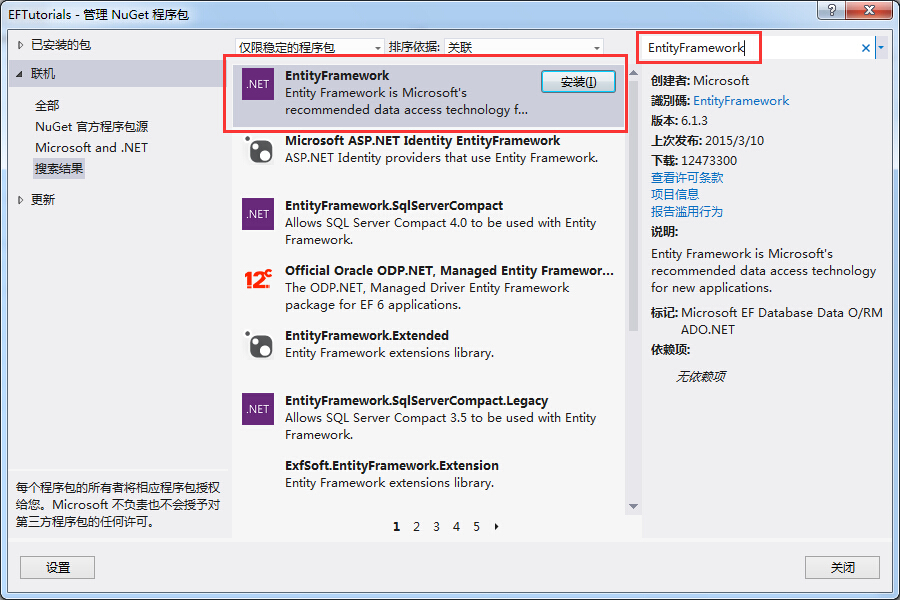The image size is (900, 600).
Task: Click current page number 1
Action: tap(396, 527)
